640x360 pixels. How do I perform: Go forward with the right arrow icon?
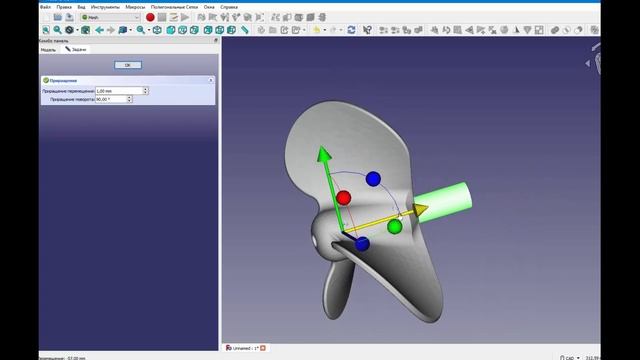111,30
